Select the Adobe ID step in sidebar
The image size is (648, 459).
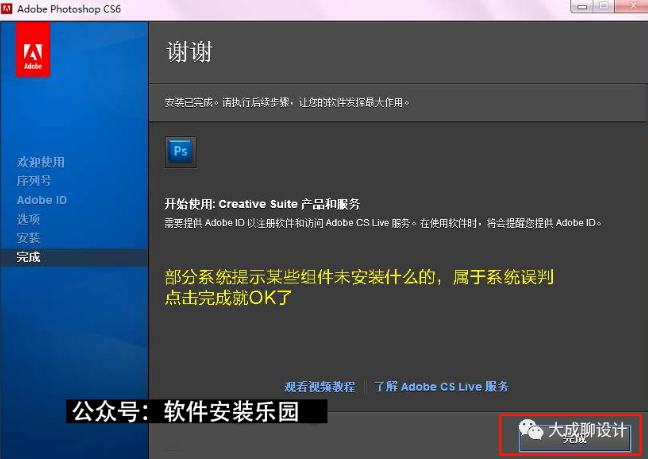(41, 200)
